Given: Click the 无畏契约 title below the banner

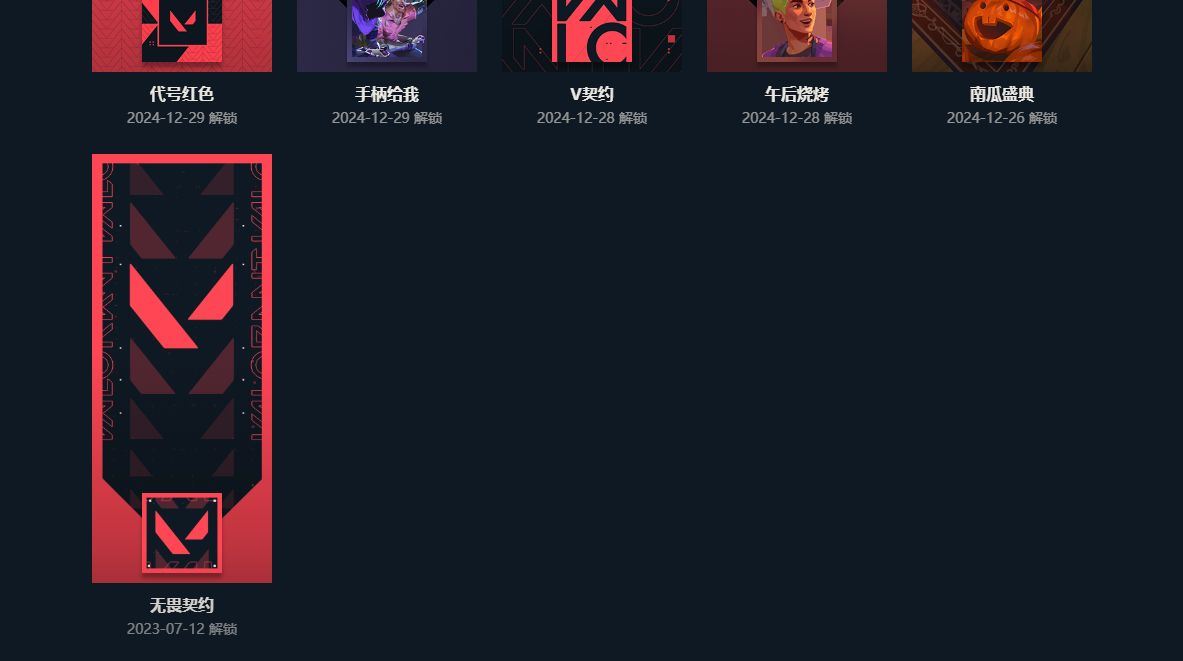Looking at the screenshot, I should click(x=182, y=605).
